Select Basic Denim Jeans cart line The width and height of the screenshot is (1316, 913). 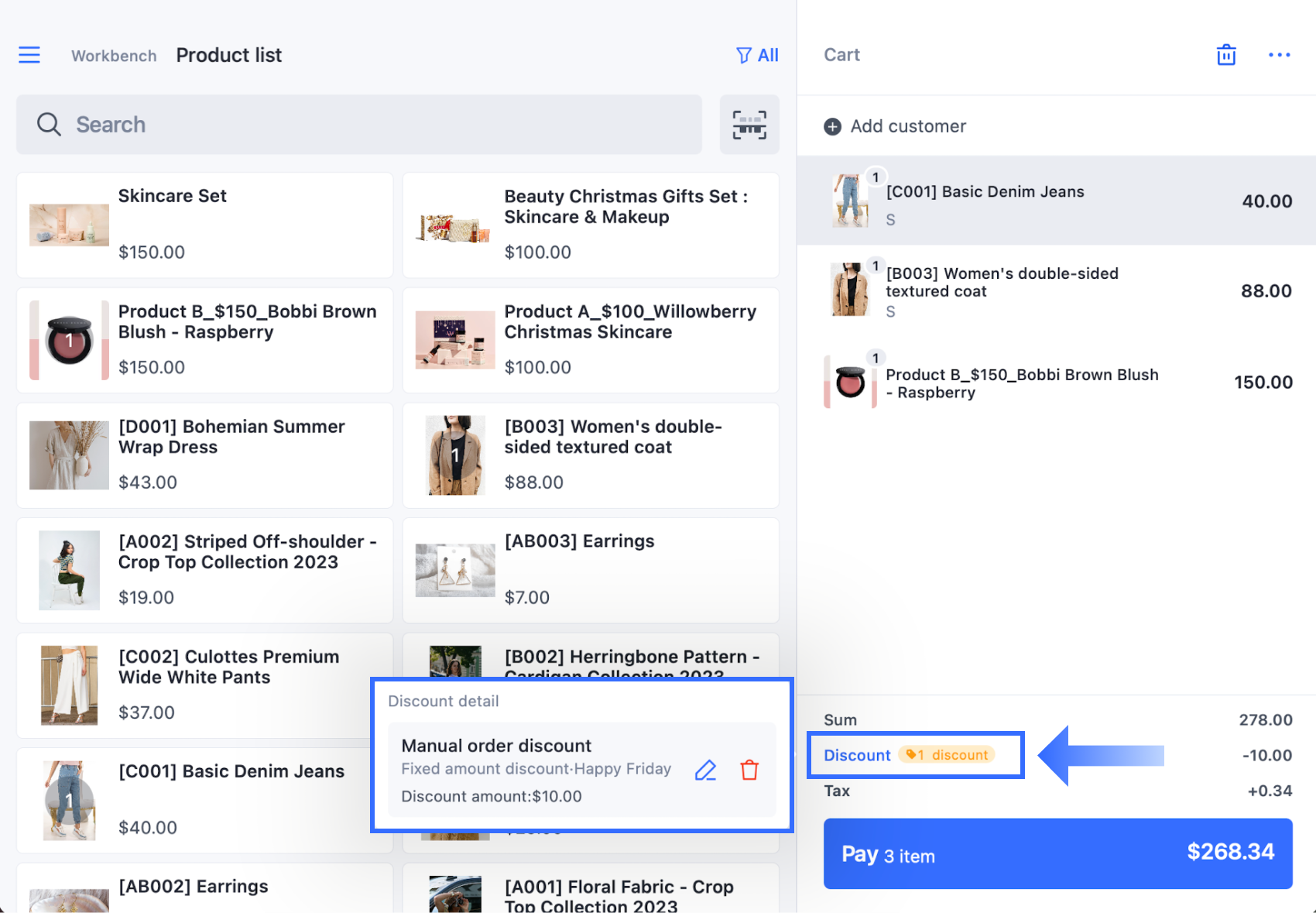pyautogui.click(x=1057, y=201)
